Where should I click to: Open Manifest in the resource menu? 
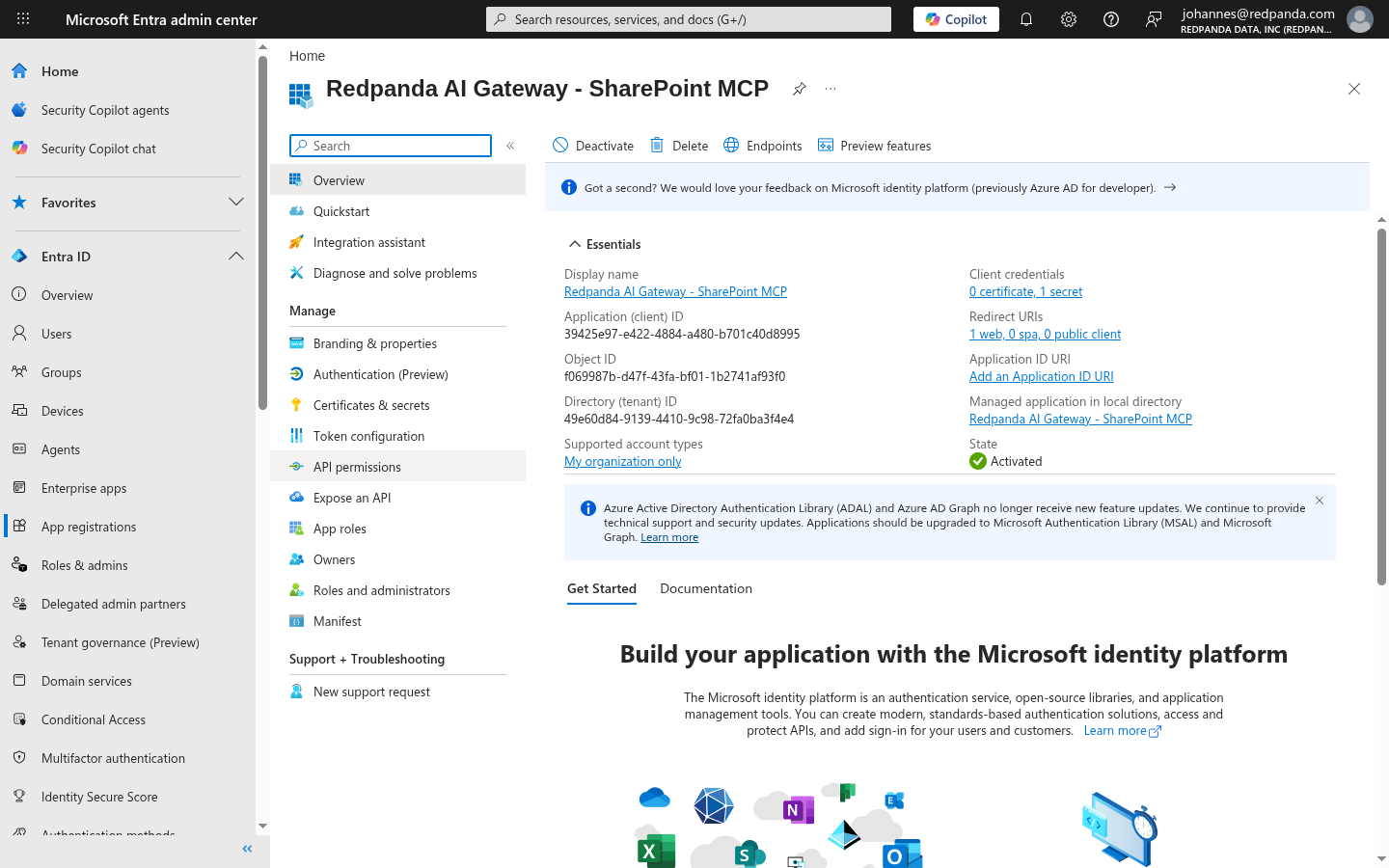[x=397, y=621]
